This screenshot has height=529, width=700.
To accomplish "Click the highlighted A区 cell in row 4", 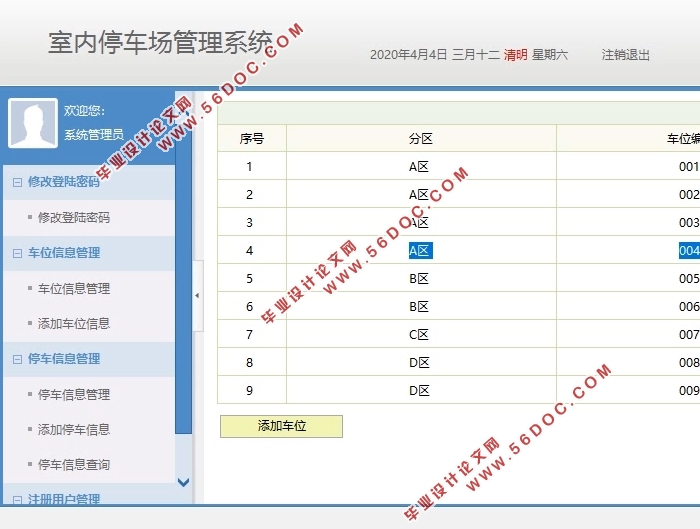I will (421, 250).
